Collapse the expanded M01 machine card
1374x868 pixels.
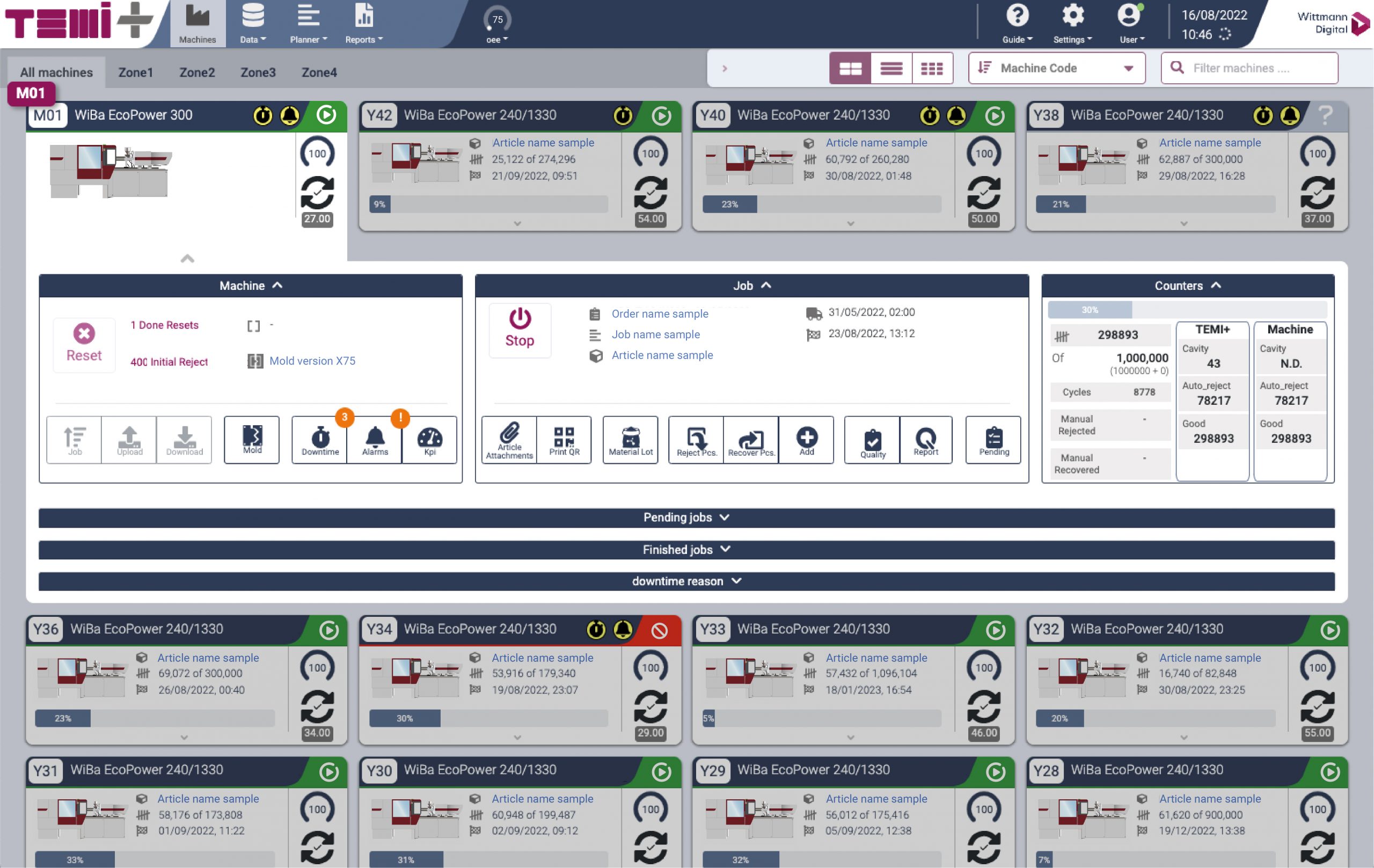tap(187, 259)
